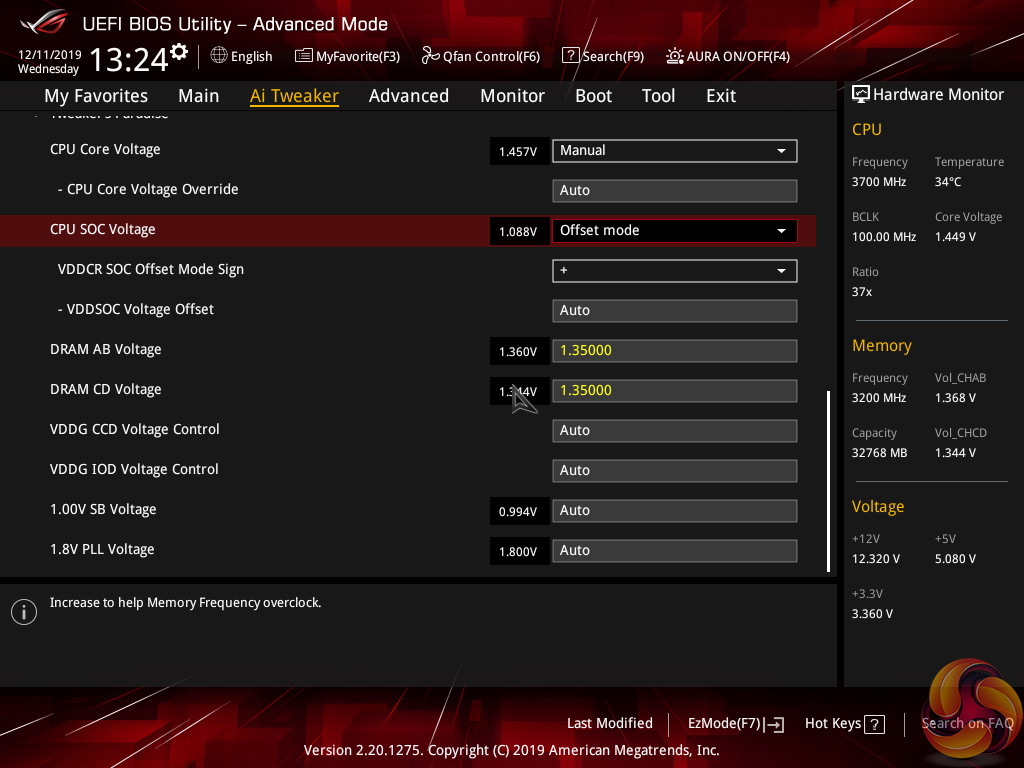The width and height of the screenshot is (1024, 768).
Task: Go to the Boot tab
Action: [593, 96]
